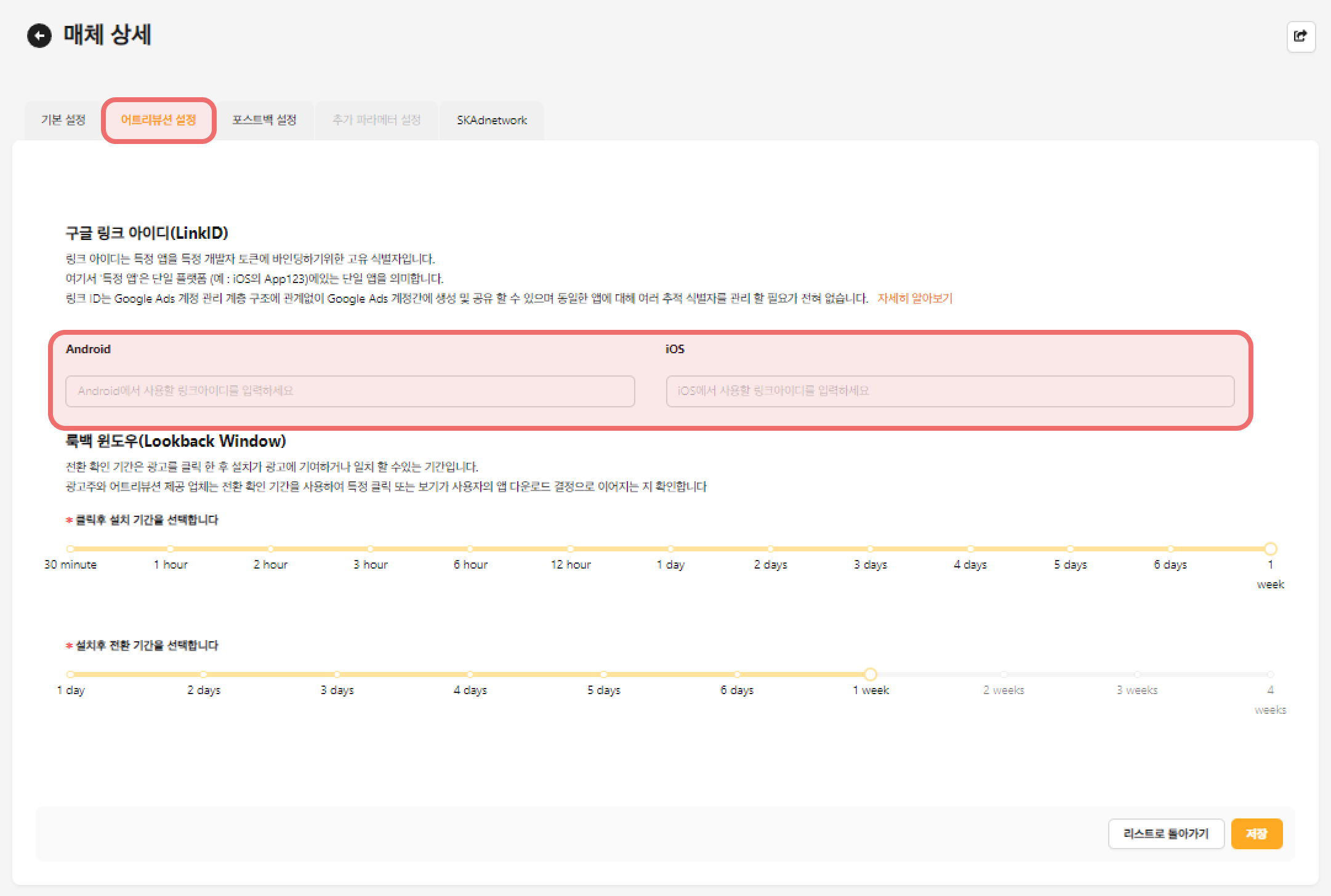This screenshot has height=896, width=1331.
Task: Click the back arrow icon beside 매체 상세
Action: click(x=39, y=36)
